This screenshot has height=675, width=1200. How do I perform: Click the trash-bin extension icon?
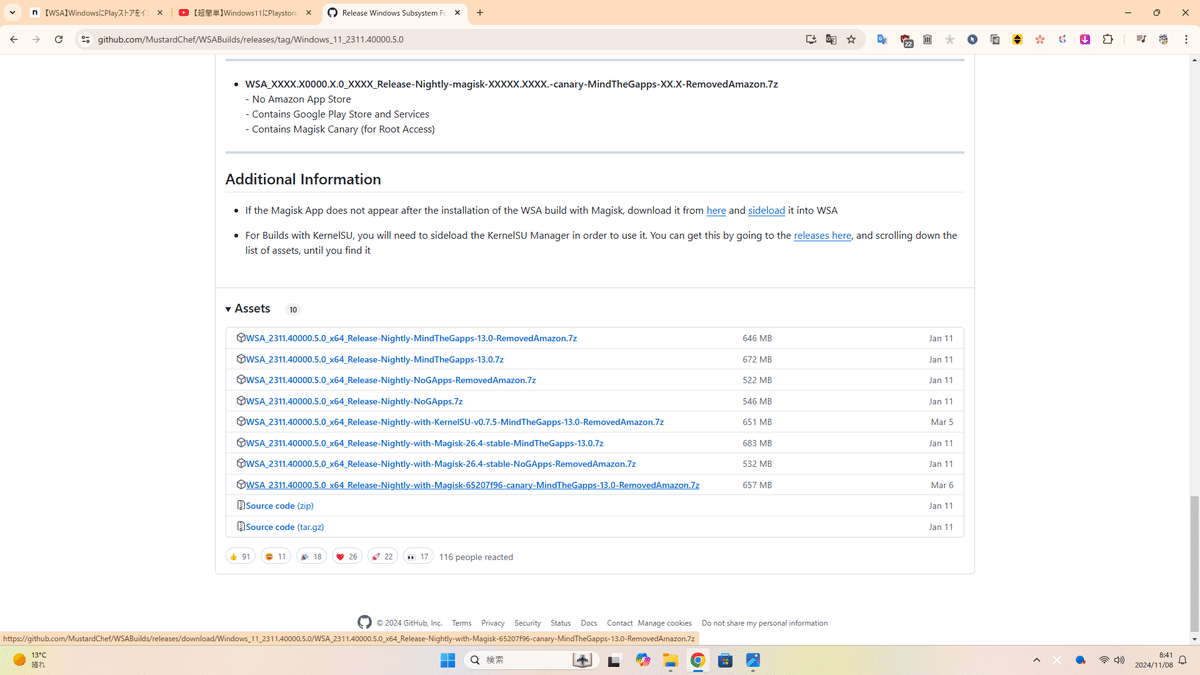pos(927,39)
